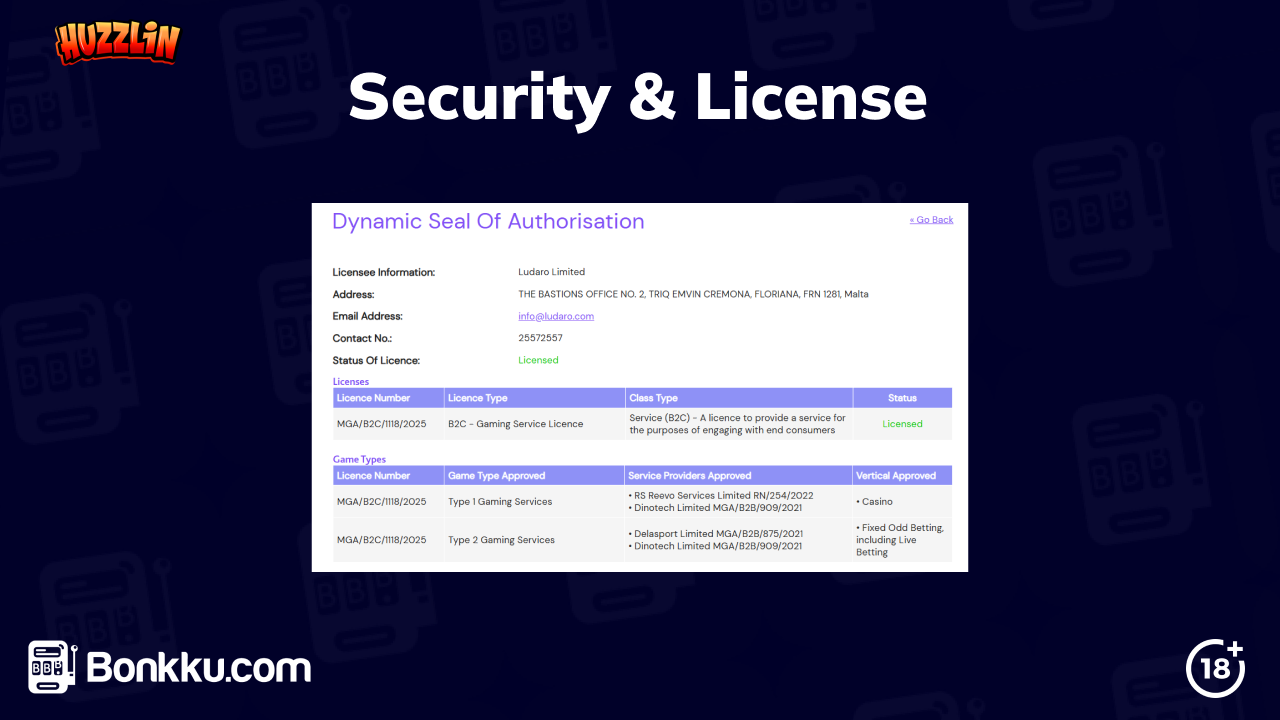This screenshot has height=720, width=1280.
Task: Select the contact number 25572557
Action: (540, 338)
